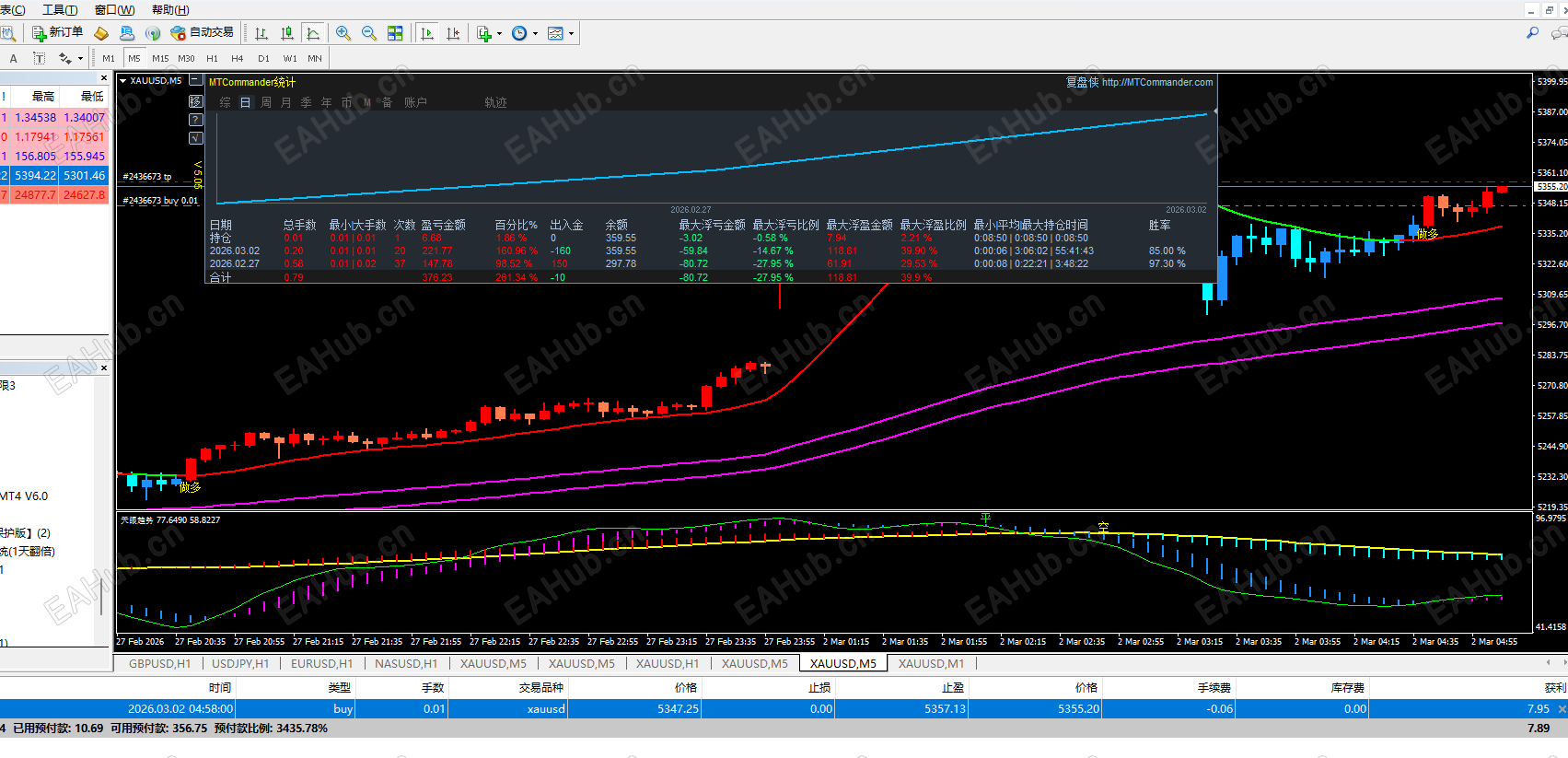Screen dimensions: 1568x758
Task: Zoom in on the chart
Action: (343, 33)
